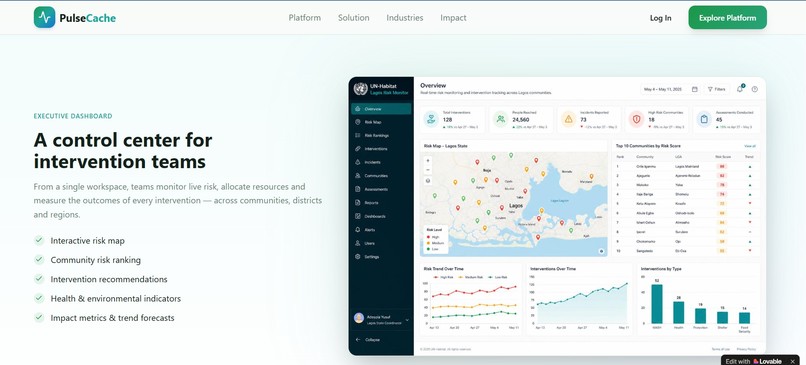Open the Platform nav menu
806x365 pixels.
click(x=304, y=17)
